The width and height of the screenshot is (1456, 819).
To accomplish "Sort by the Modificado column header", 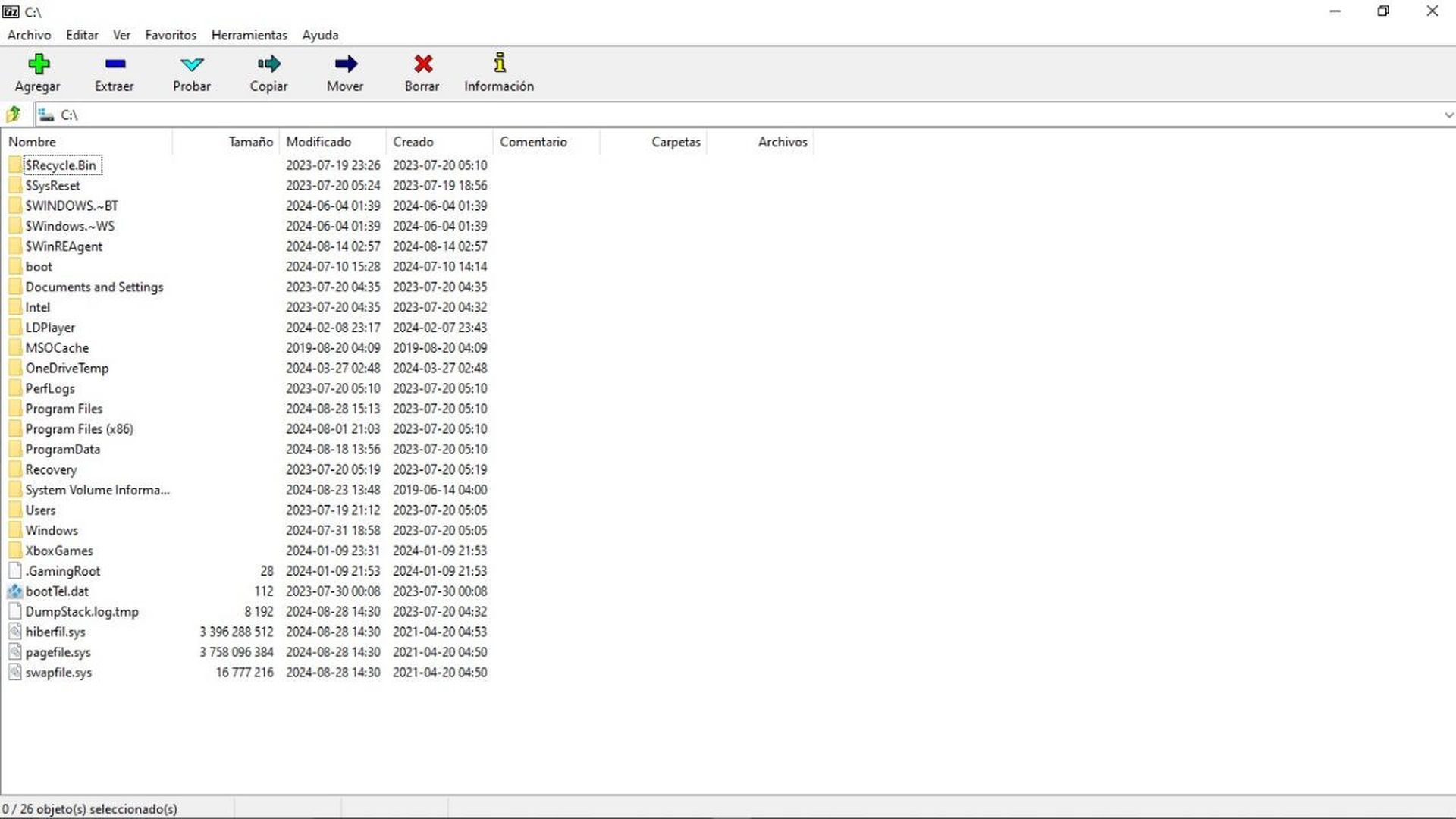I will coord(318,142).
